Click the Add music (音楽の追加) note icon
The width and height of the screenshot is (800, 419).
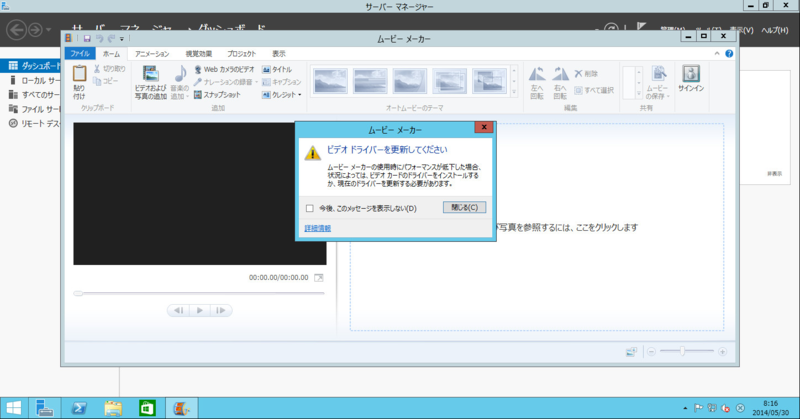click(180, 74)
